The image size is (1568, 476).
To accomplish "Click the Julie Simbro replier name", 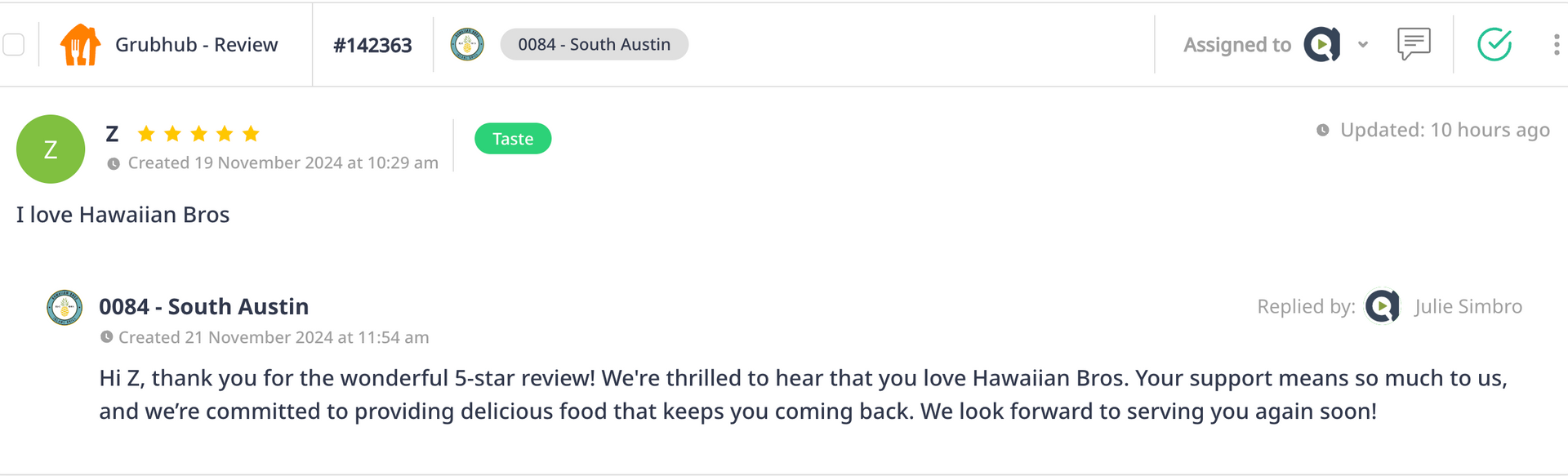I will (x=1468, y=307).
